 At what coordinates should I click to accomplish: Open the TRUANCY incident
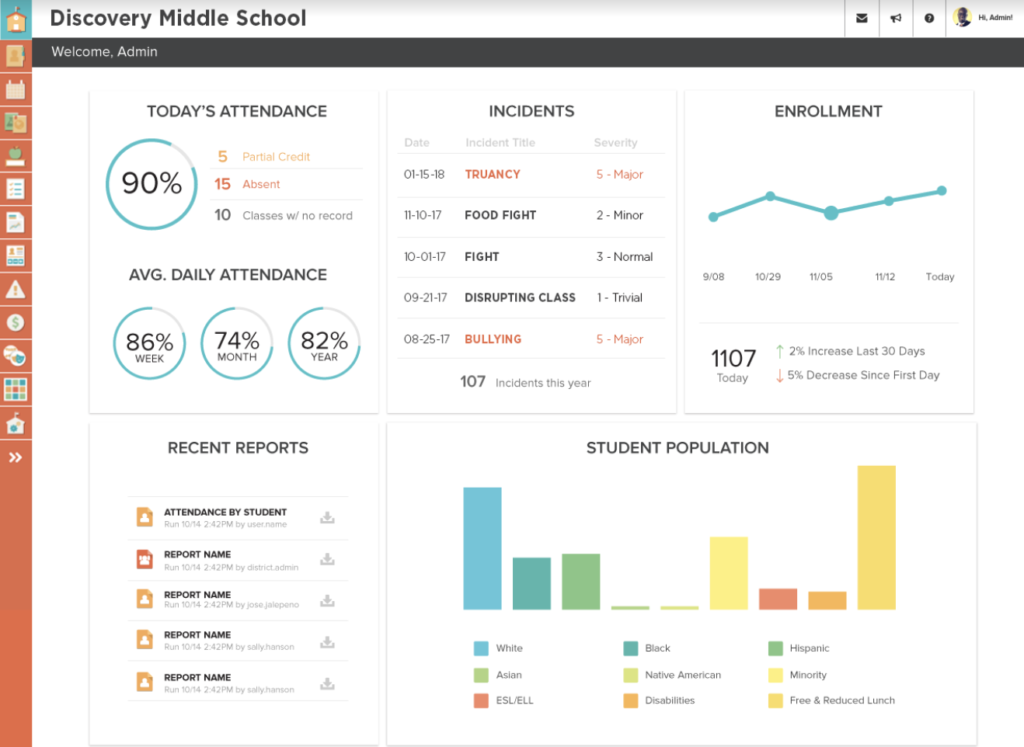coord(492,174)
